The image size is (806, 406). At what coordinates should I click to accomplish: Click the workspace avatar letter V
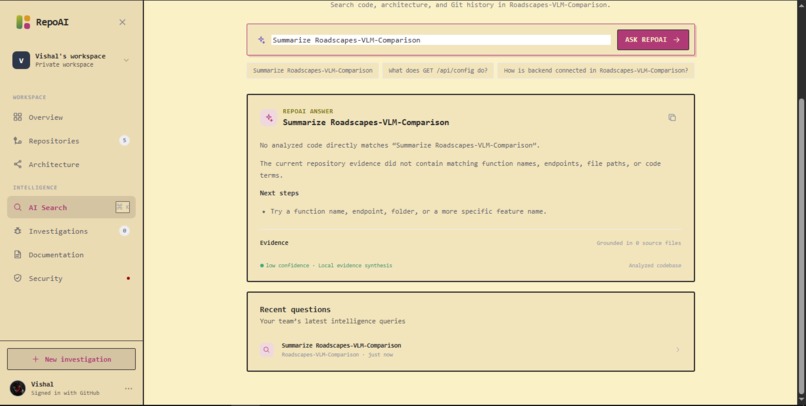click(21, 60)
